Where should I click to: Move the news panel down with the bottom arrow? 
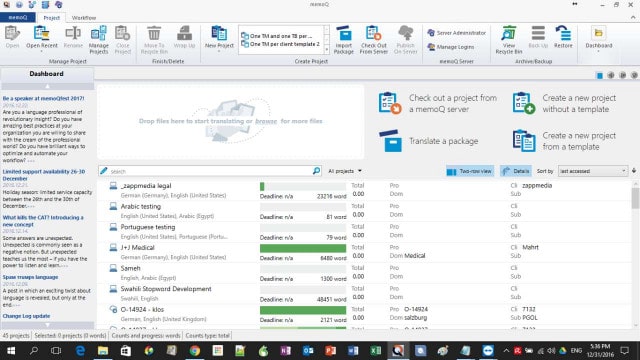(47, 325)
